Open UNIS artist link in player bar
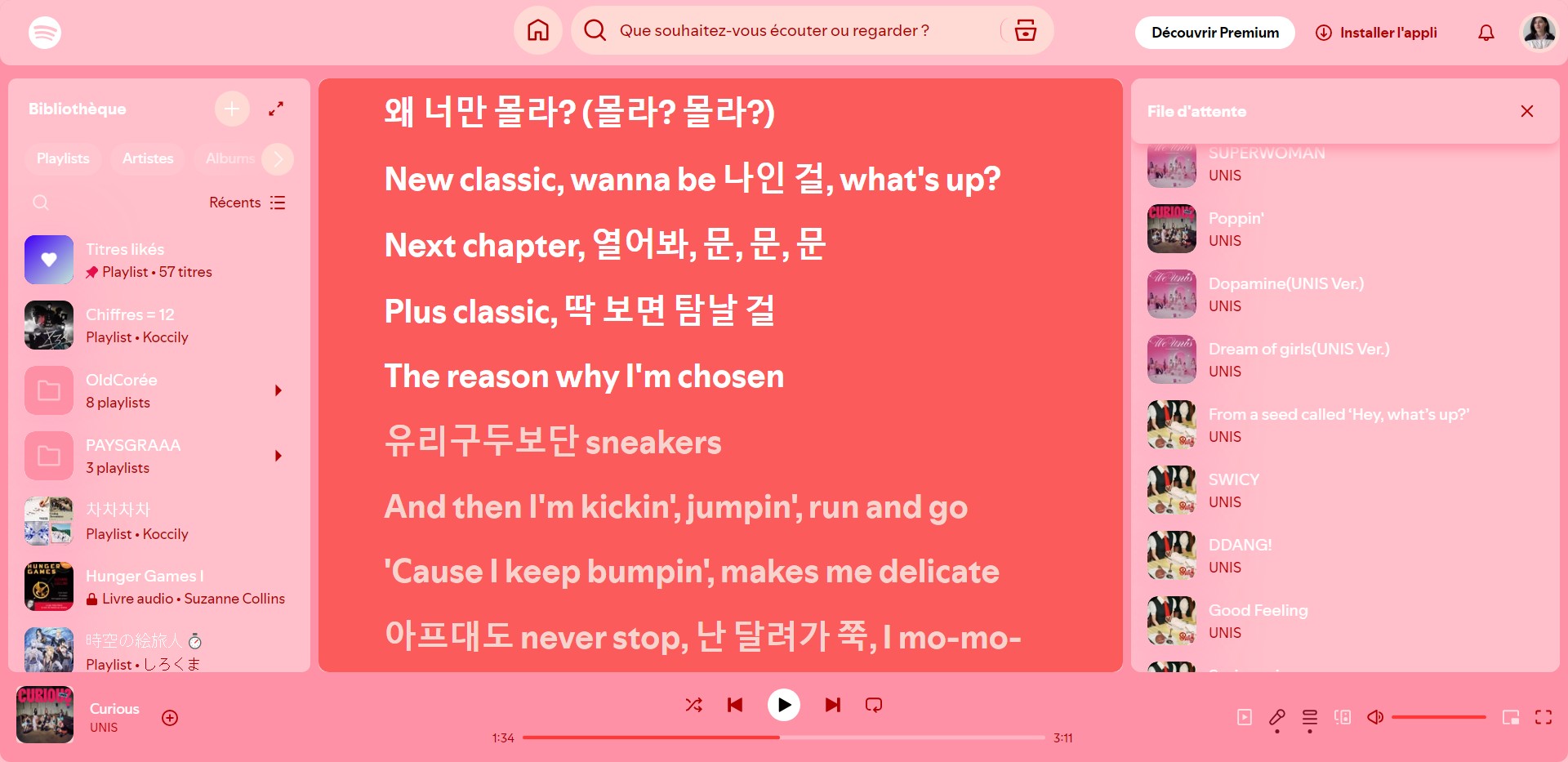Image resolution: width=1568 pixels, height=762 pixels. (104, 728)
